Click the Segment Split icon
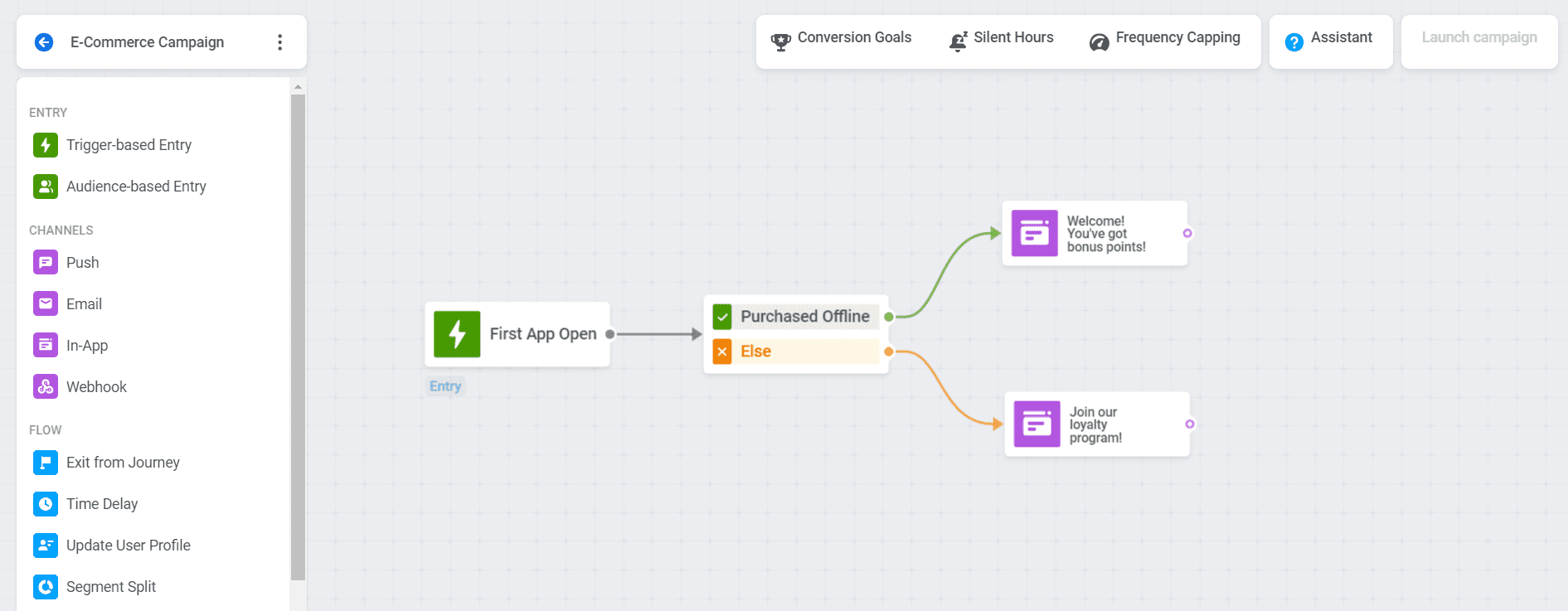The image size is (1568, 611). [x=46, y=587]
